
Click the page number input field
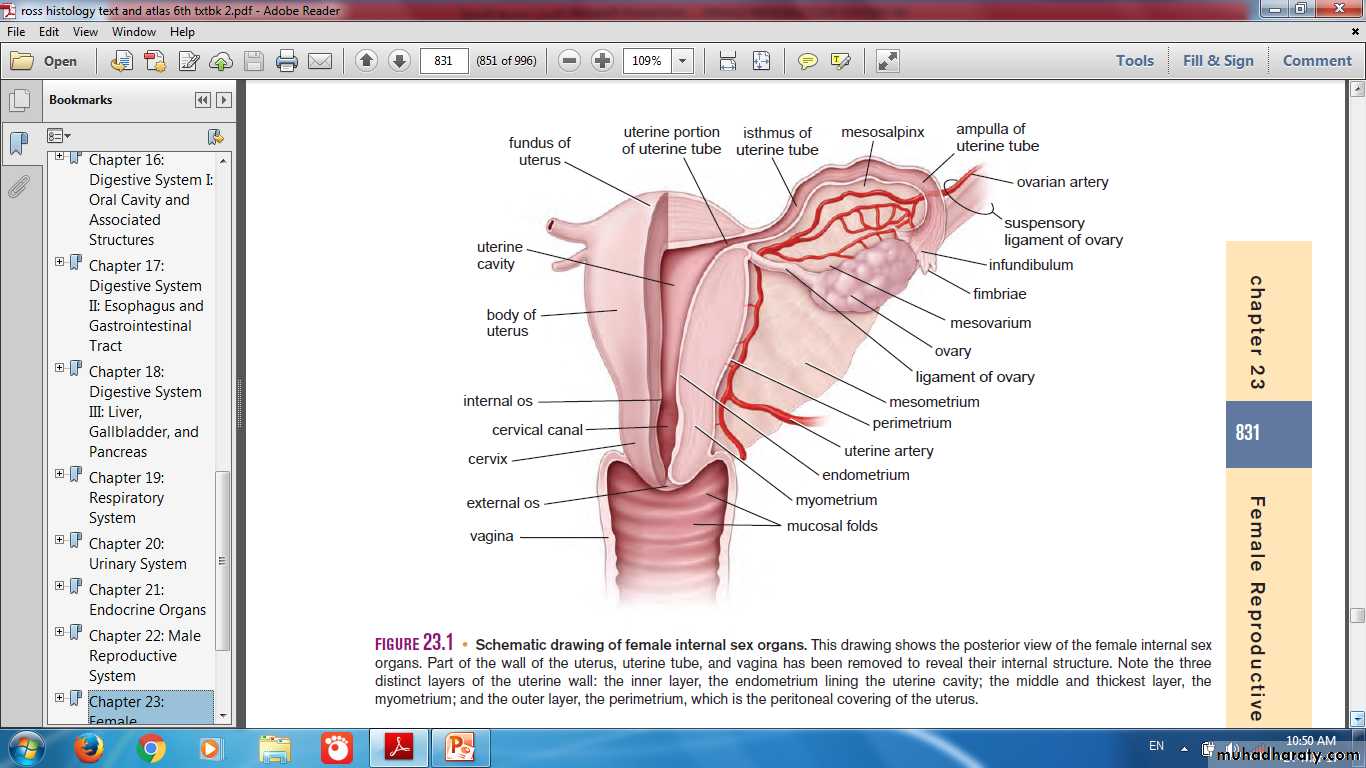(444, 61)
